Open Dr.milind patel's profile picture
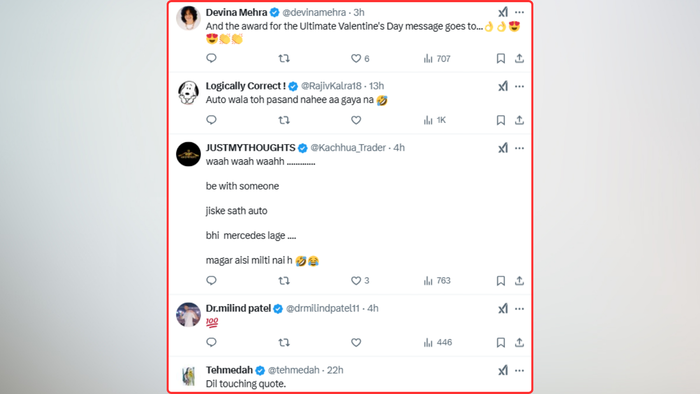The width and height of the screenshot is (700, 394). tap(188, 315)
